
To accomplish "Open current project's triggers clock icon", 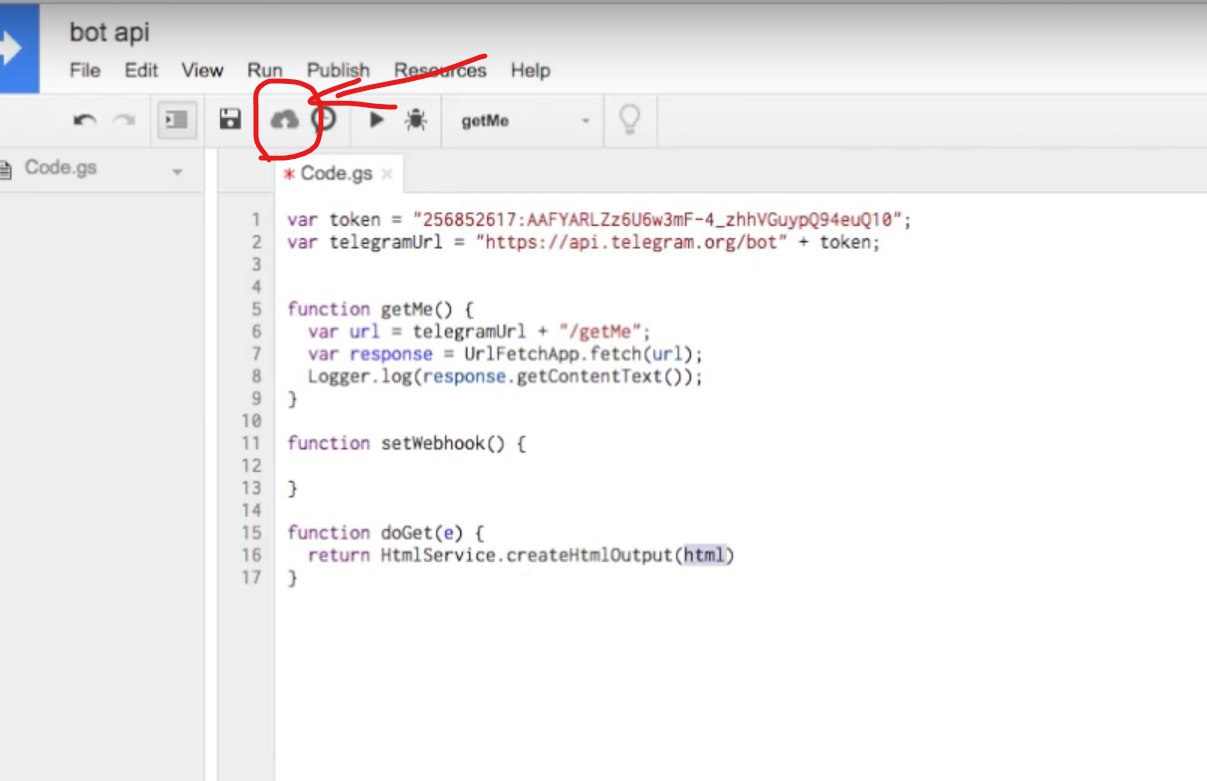I will 323,120.
